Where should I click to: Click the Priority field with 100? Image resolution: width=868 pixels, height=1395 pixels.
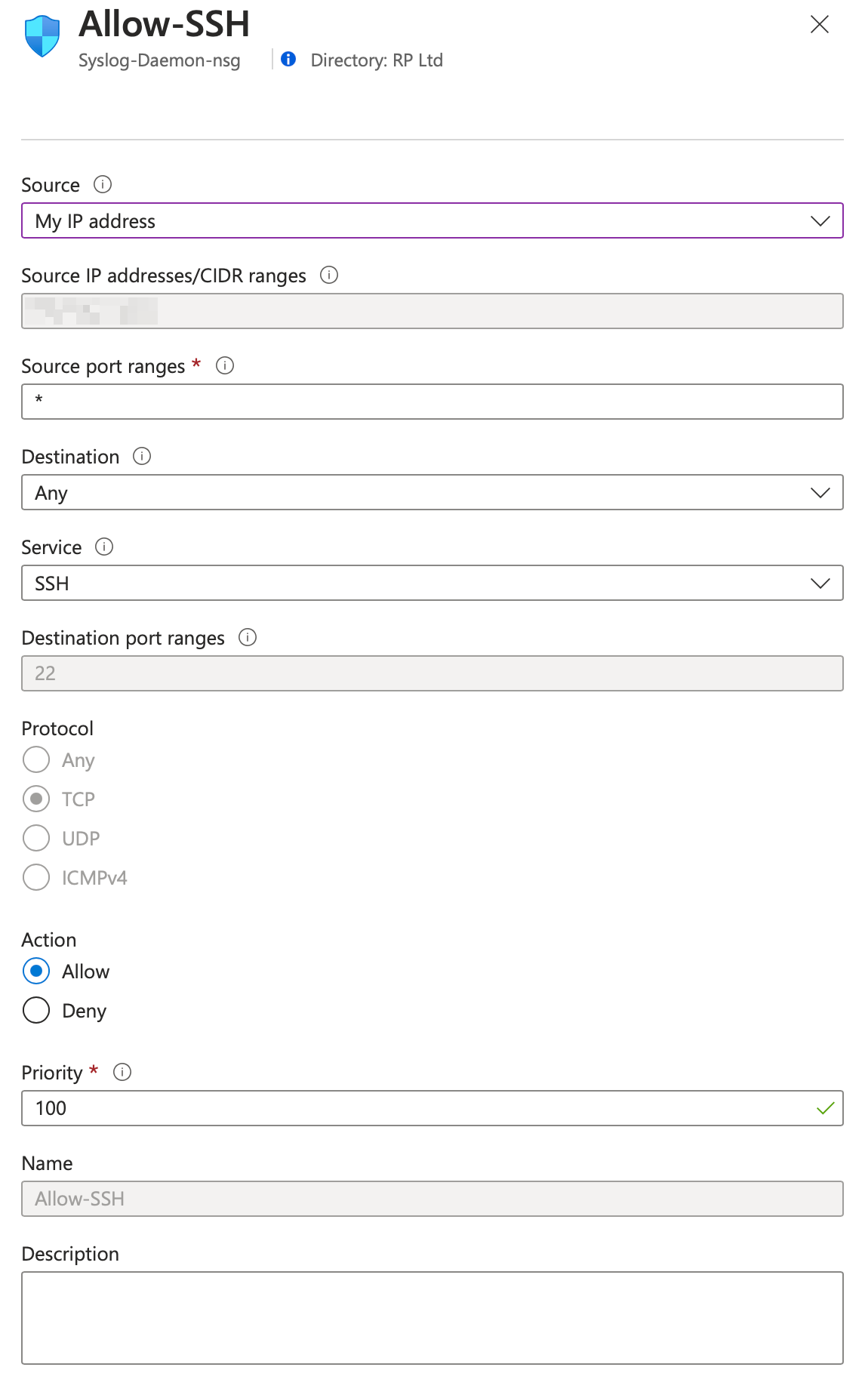pos(432,1108)
